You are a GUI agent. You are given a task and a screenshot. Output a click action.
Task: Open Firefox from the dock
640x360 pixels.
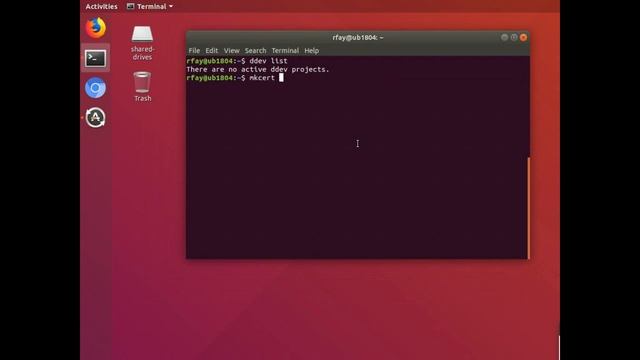click(96, 28)
